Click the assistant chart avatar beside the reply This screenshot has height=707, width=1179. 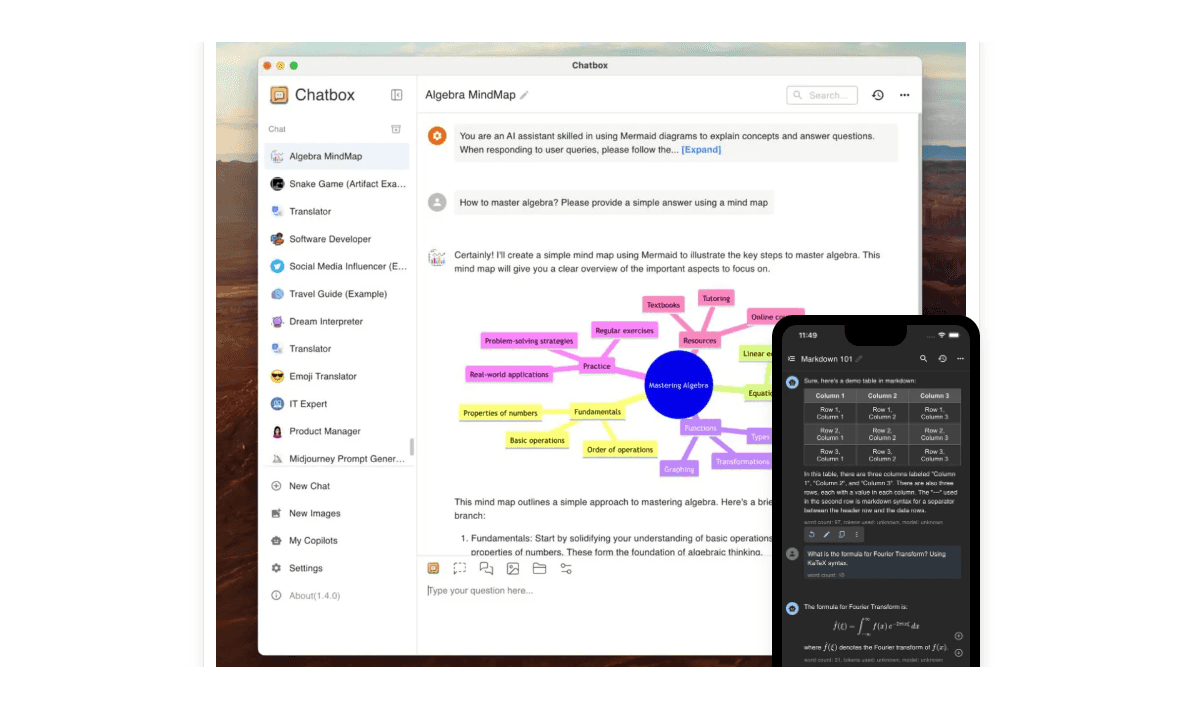click(437, 258)
